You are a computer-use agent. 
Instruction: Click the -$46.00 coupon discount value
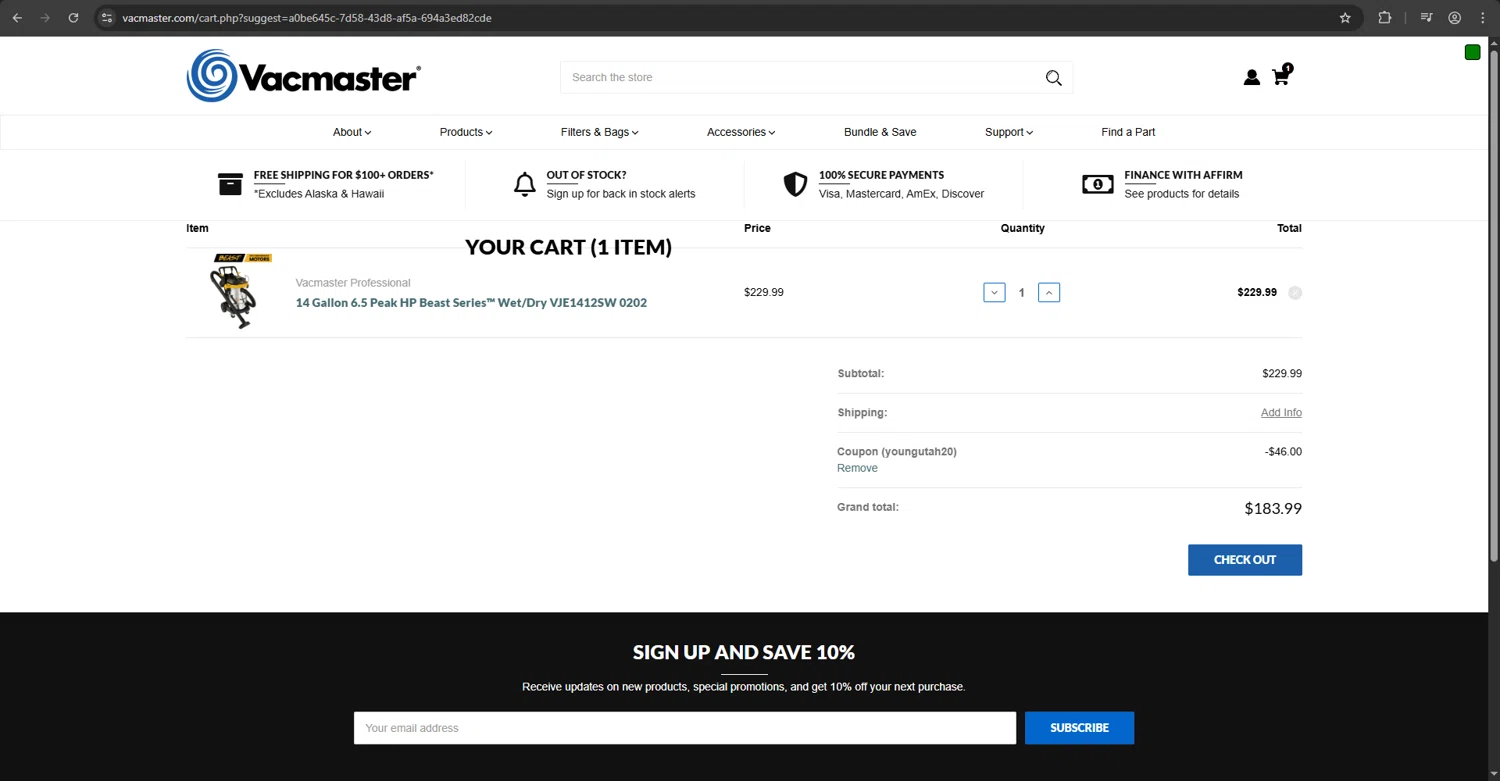click(1283, 452)
